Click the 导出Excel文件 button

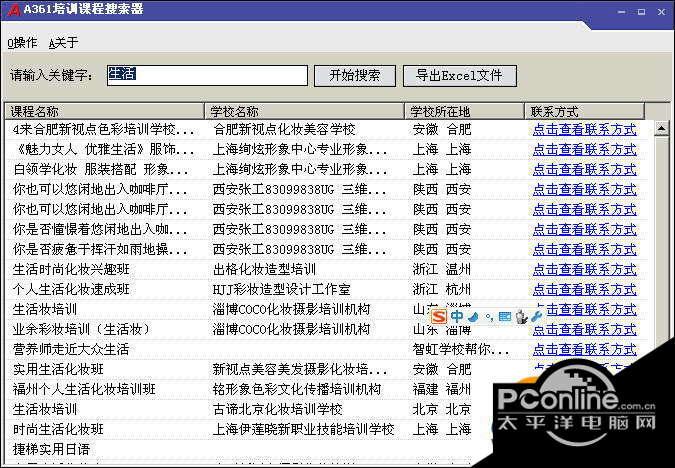[460, 76]
